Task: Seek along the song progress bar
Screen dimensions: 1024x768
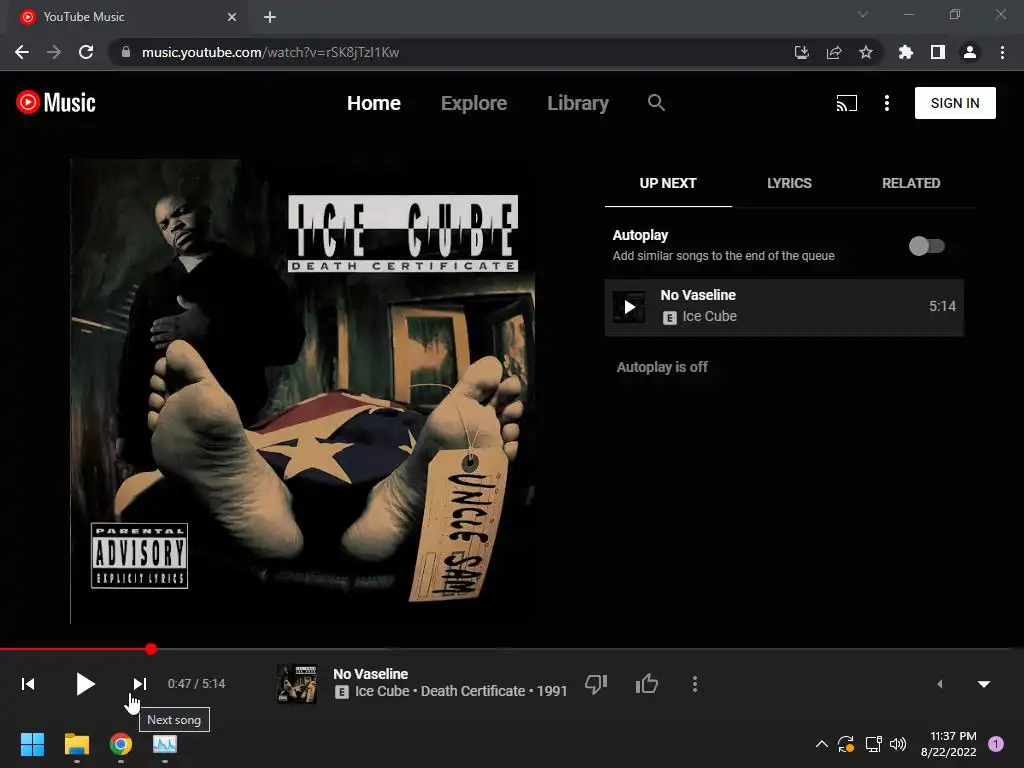Action: pos(512,648)
